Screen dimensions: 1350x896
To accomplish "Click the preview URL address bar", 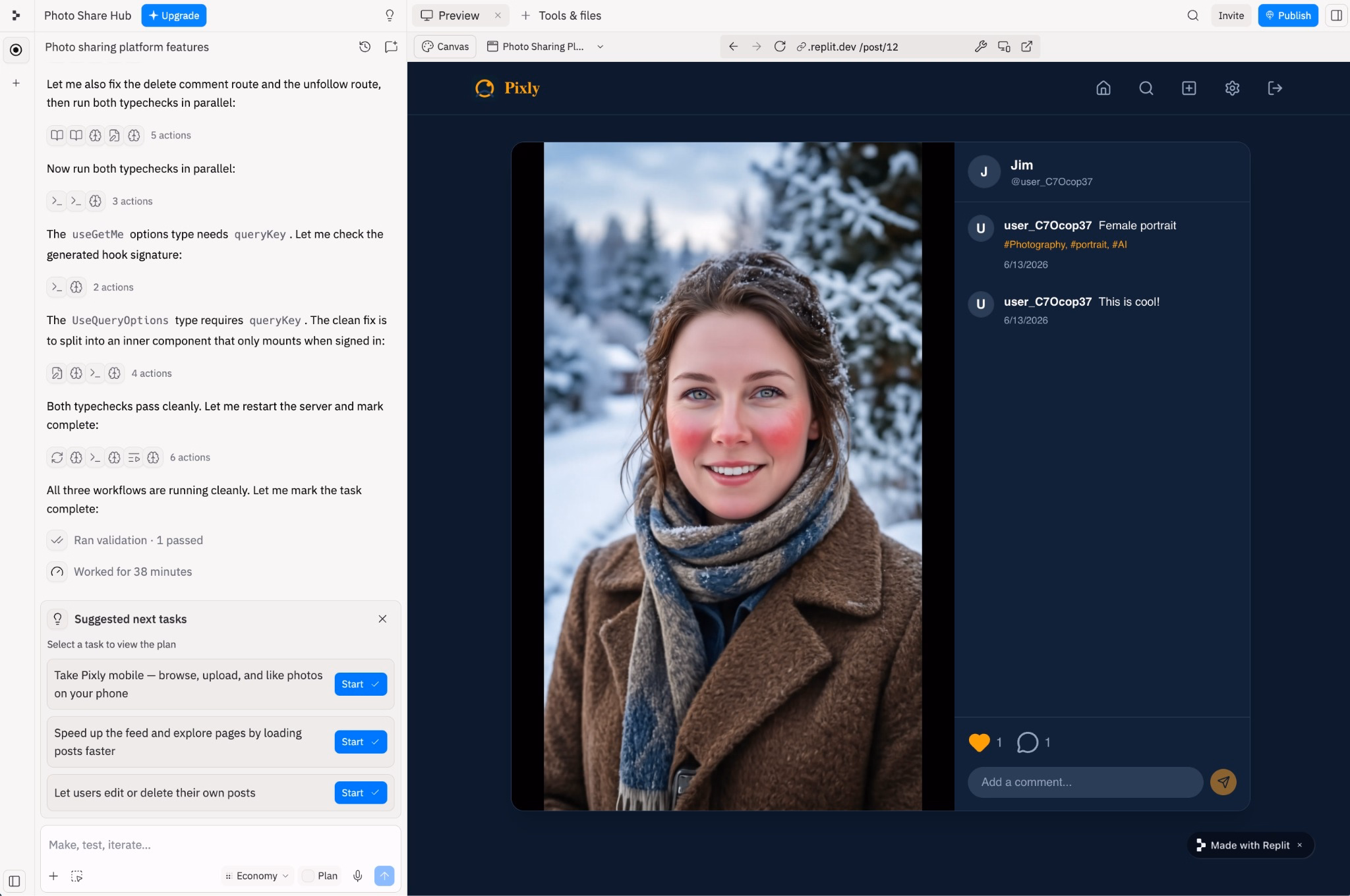I will pyautogui.click(x=880, y=47).
